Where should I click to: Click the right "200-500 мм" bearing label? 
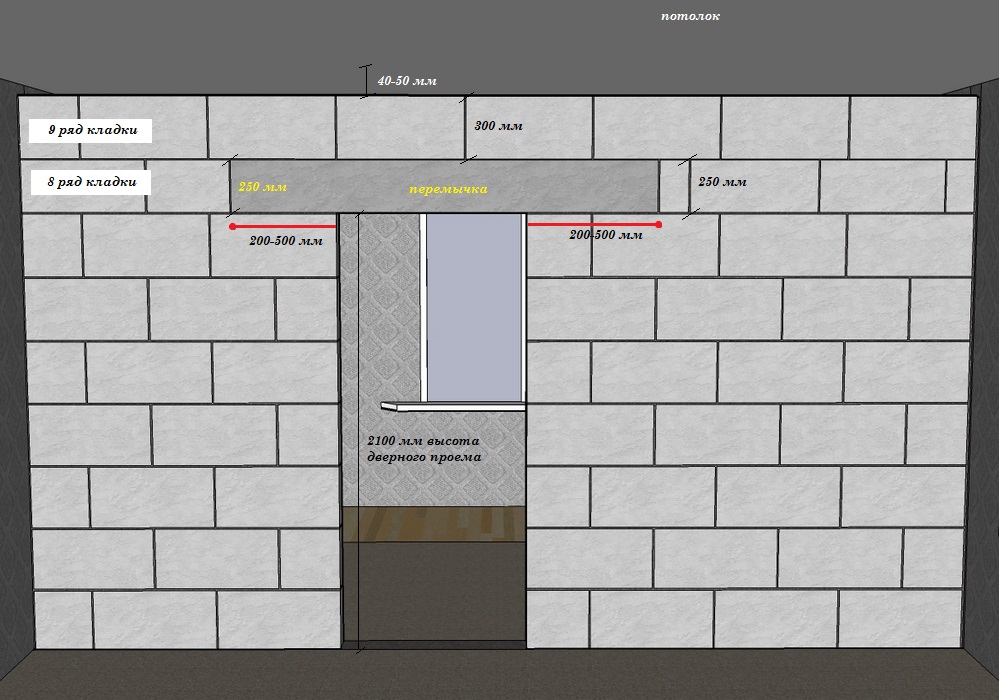[605, 235]
